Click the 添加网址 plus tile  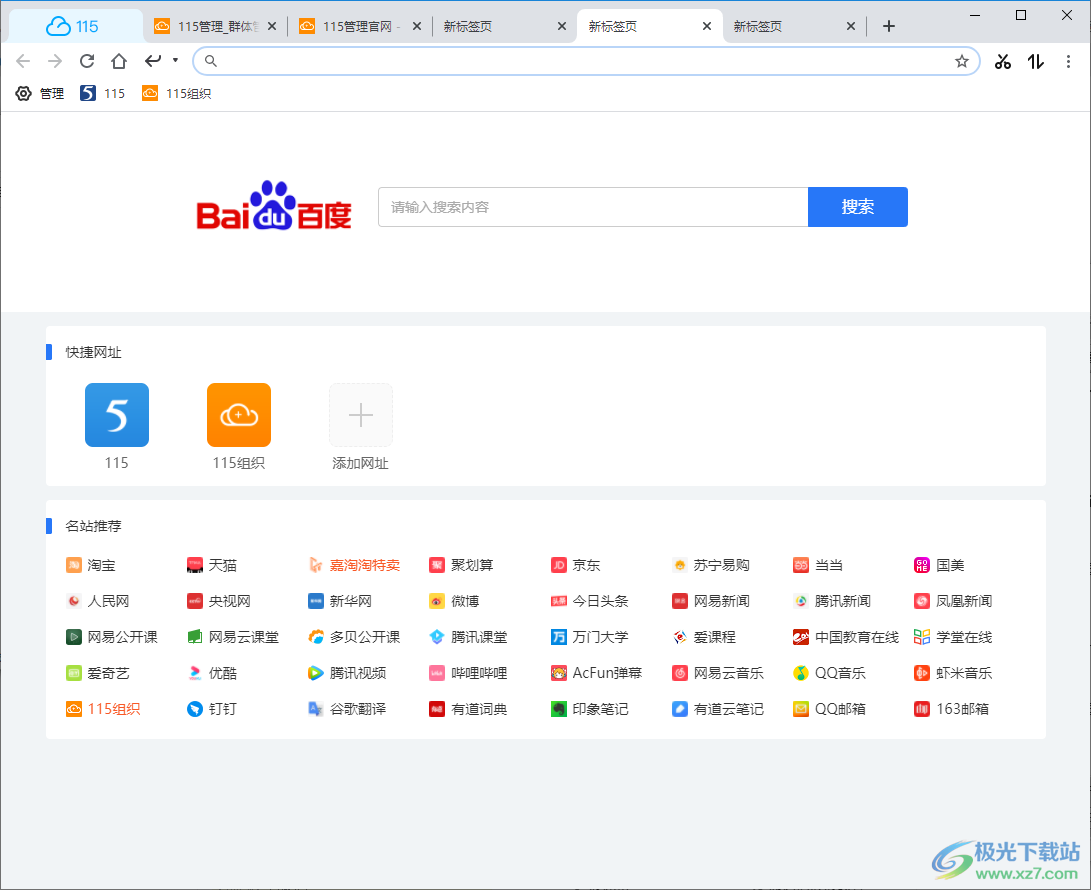[x=360, y=415]
